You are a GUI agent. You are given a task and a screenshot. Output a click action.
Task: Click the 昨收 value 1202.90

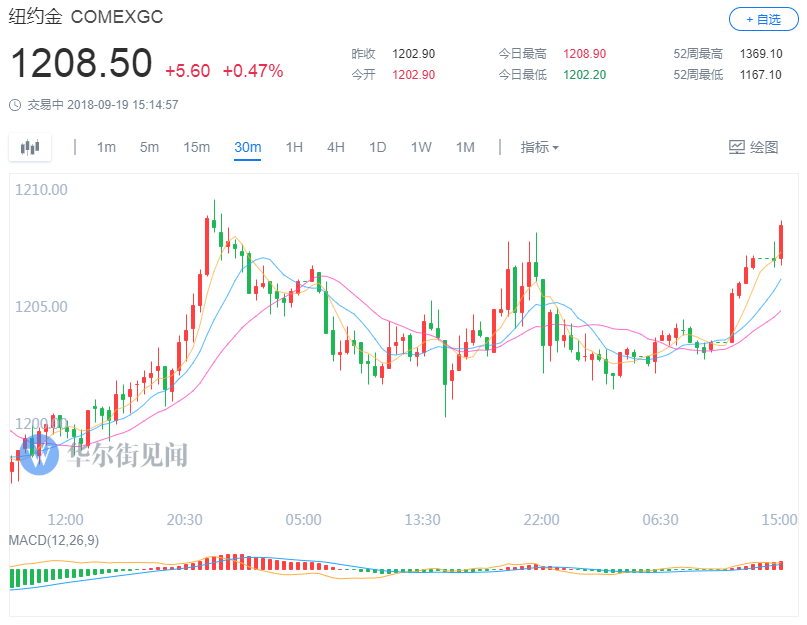coord(413,54)
